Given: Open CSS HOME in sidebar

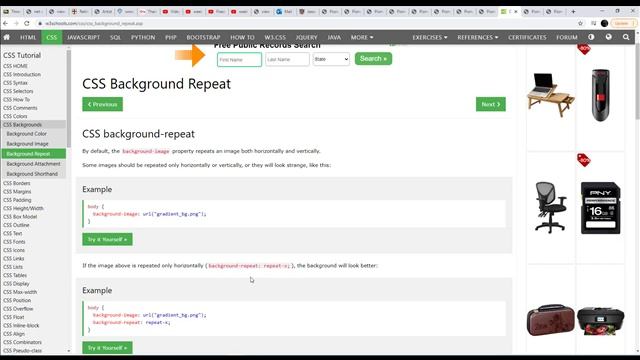Looking at the screenshot, I should (x=16, y=66).
